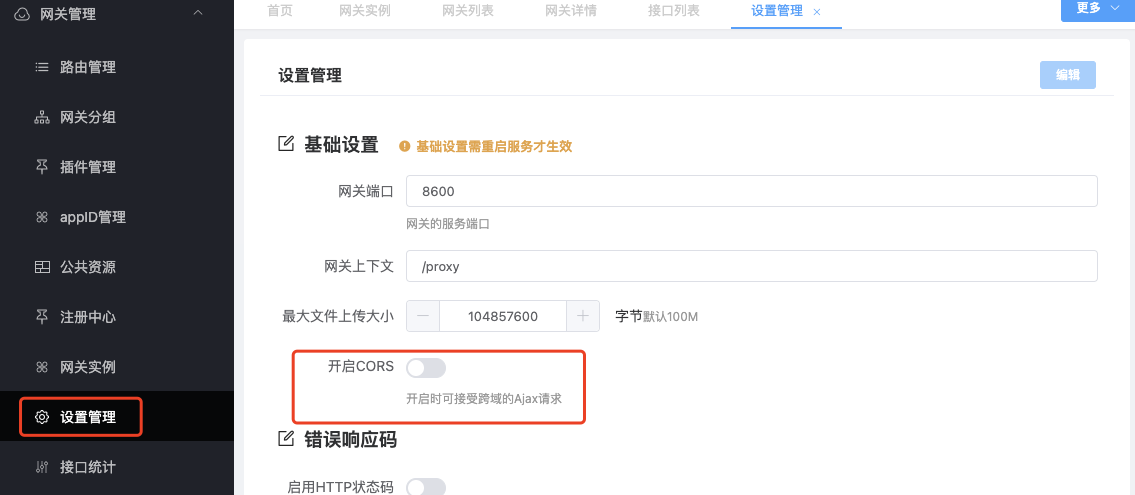The width and height of the screenshot is (1135, 495).
Task: Click the 接口统计 sliders icon
Action: pos(42,467)
